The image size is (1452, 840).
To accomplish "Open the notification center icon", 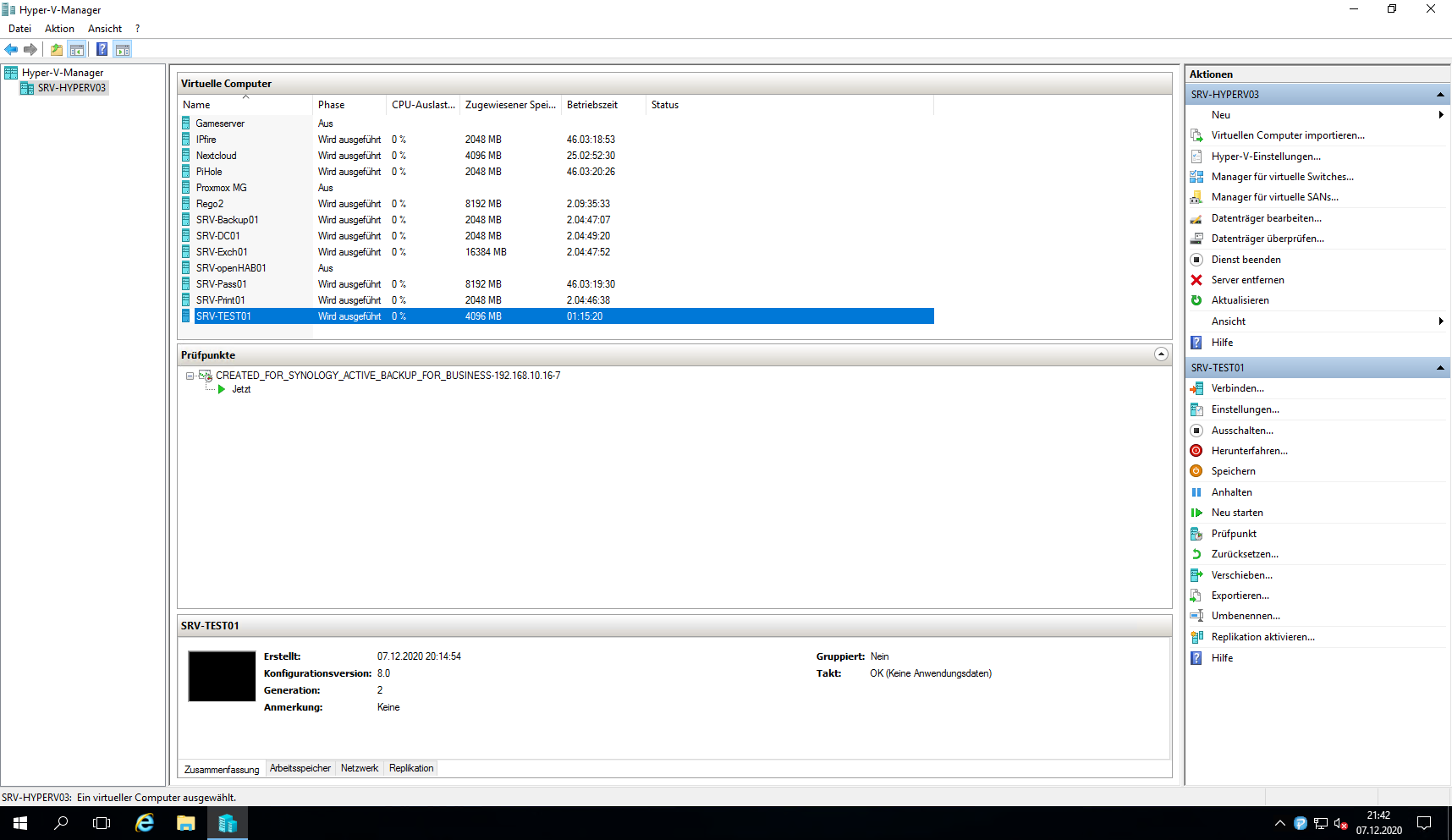I will click(1424, 823).
